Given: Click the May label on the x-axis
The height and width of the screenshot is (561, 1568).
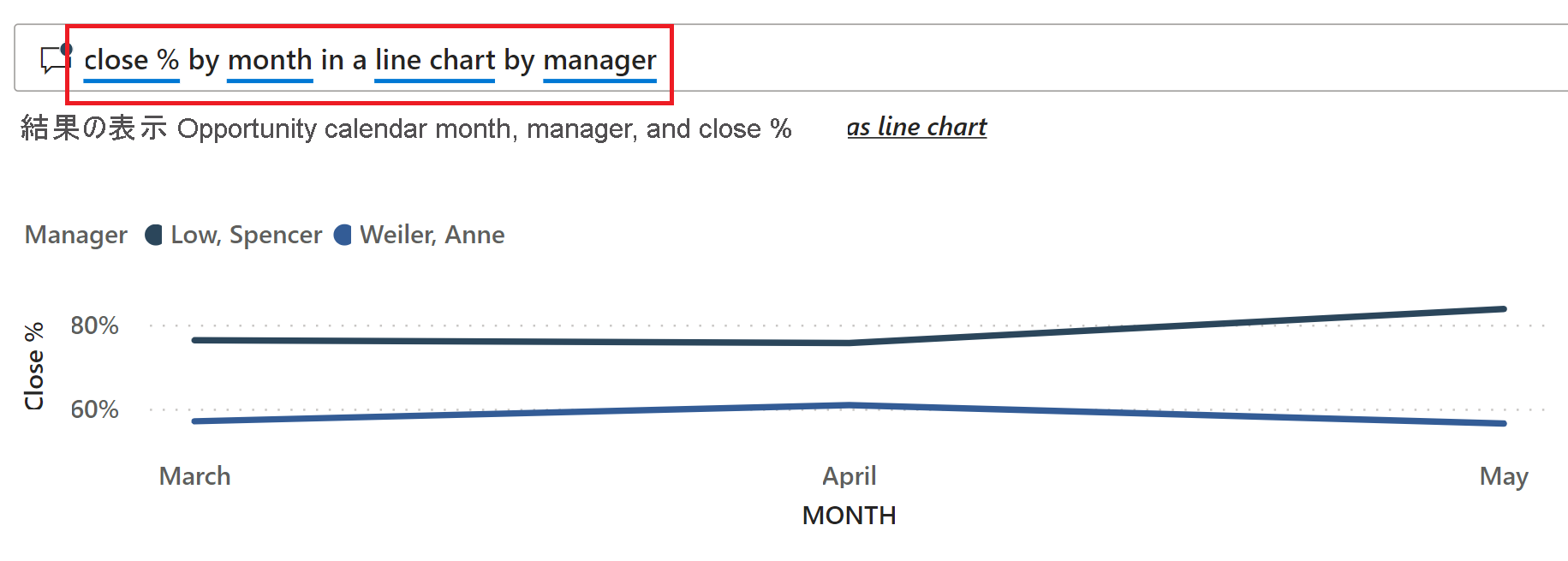Looking at the screenshot, I should click(x=1503, y=476).
